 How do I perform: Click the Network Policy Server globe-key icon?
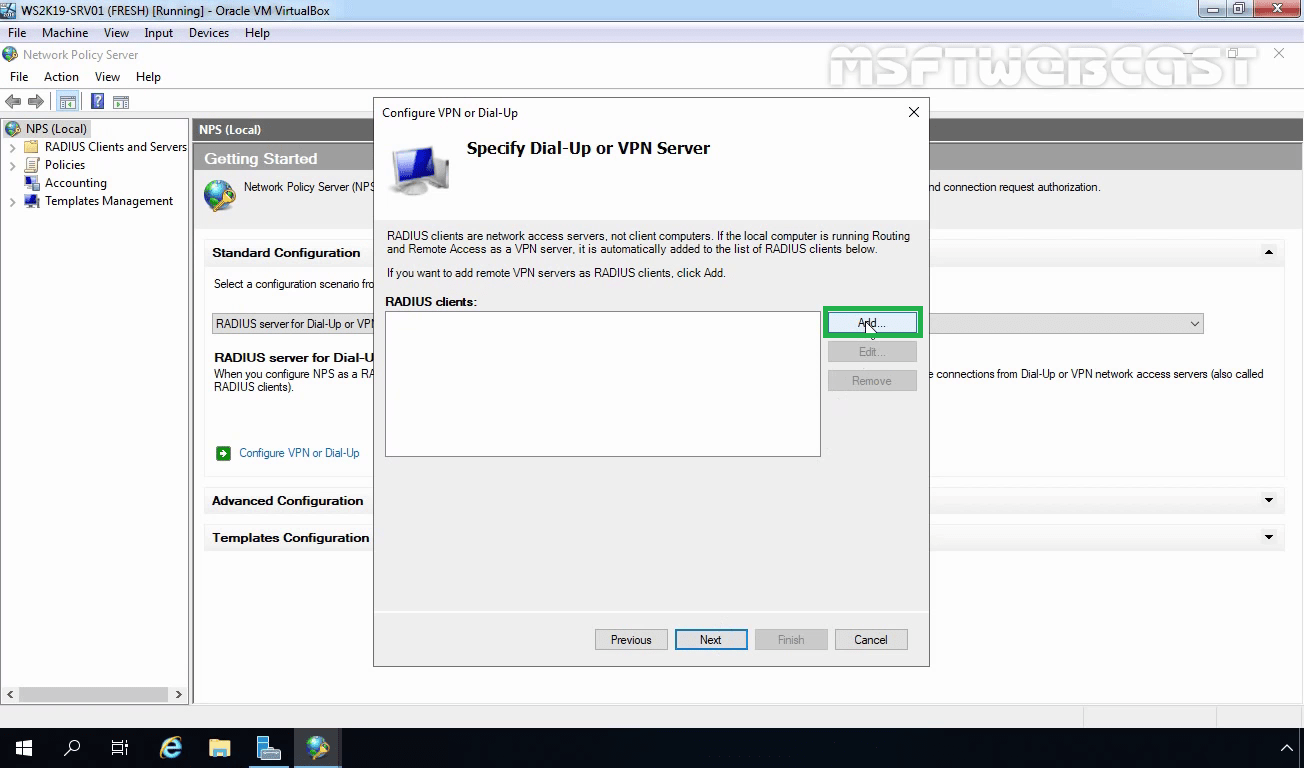[220, 195]
